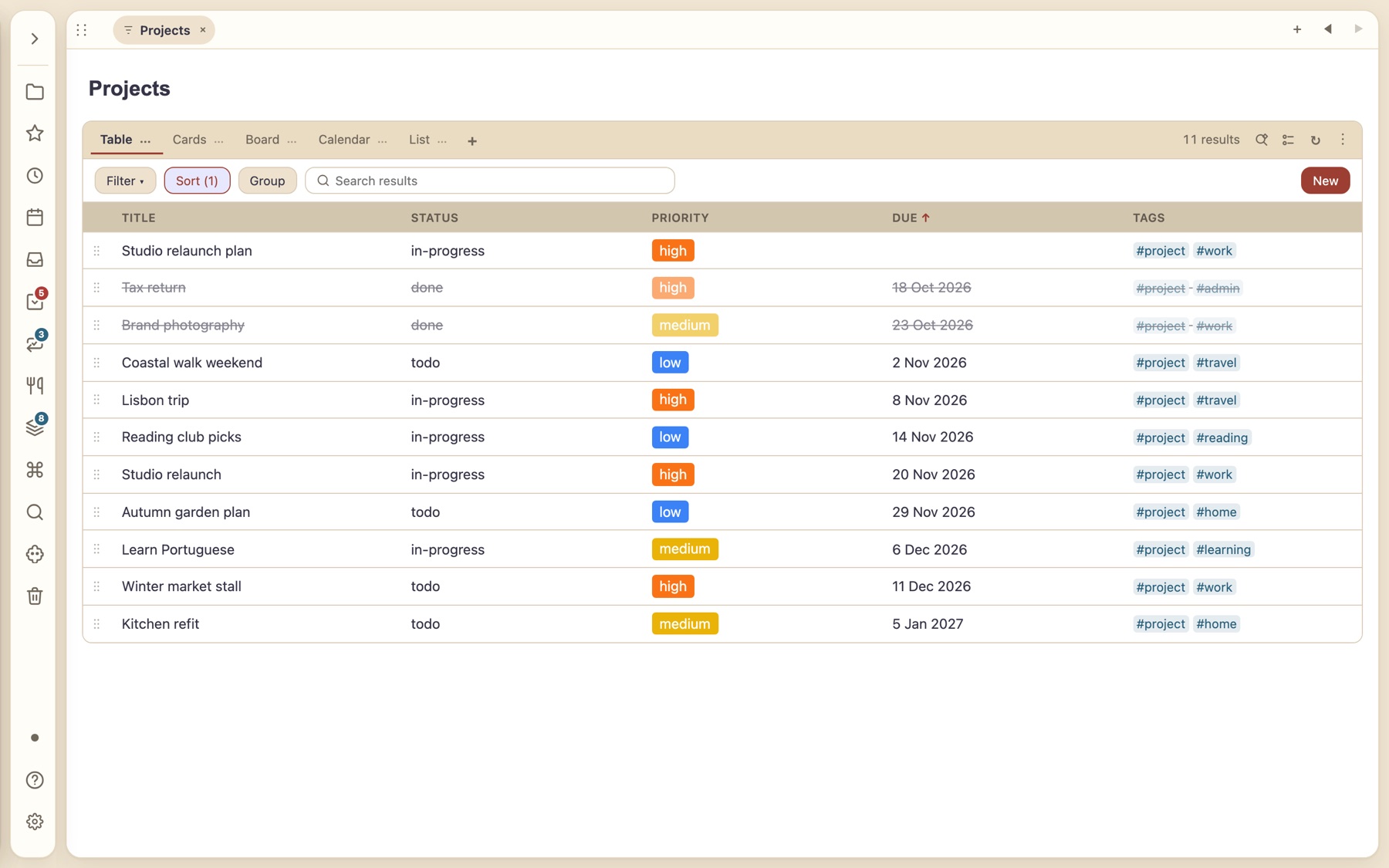Screen dimensions: 1389x868
Task: Open the Board view options ellipsis
Action: [x=292, y=140]
